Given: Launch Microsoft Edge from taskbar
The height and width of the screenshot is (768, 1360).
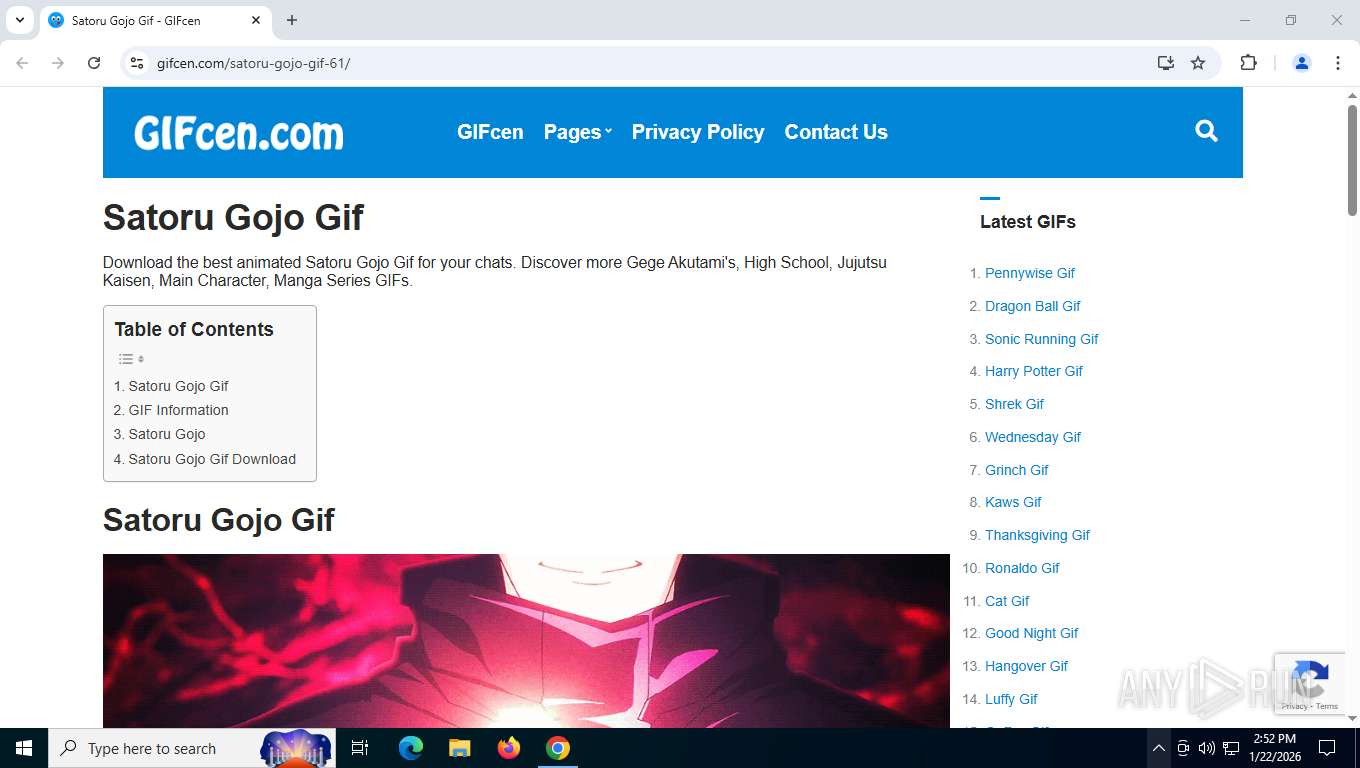Looking at the screenshot, I should pos(410,748).
